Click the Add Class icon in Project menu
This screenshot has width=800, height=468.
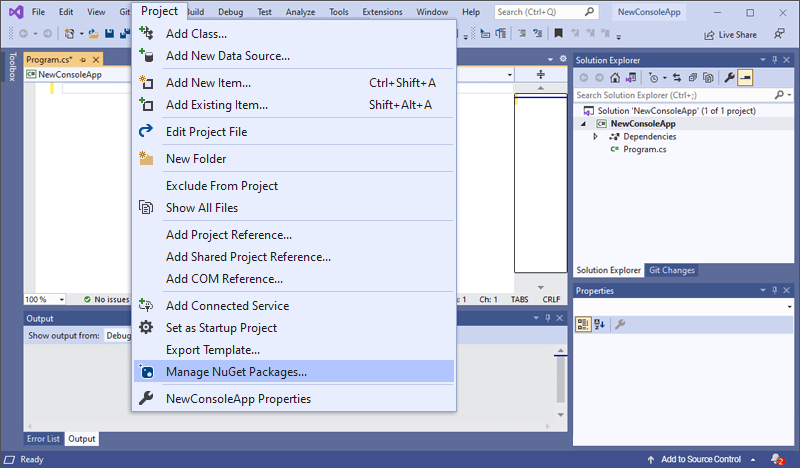tap(146, 33)
